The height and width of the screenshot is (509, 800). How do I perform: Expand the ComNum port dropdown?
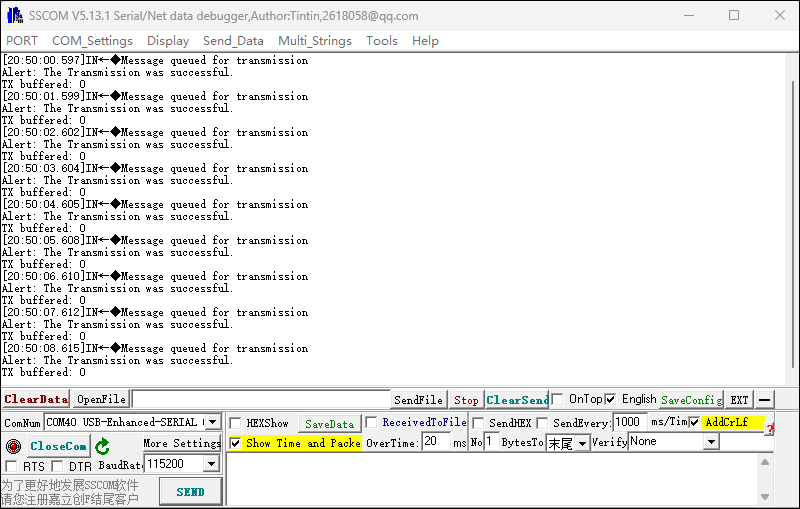pos(213,422)
